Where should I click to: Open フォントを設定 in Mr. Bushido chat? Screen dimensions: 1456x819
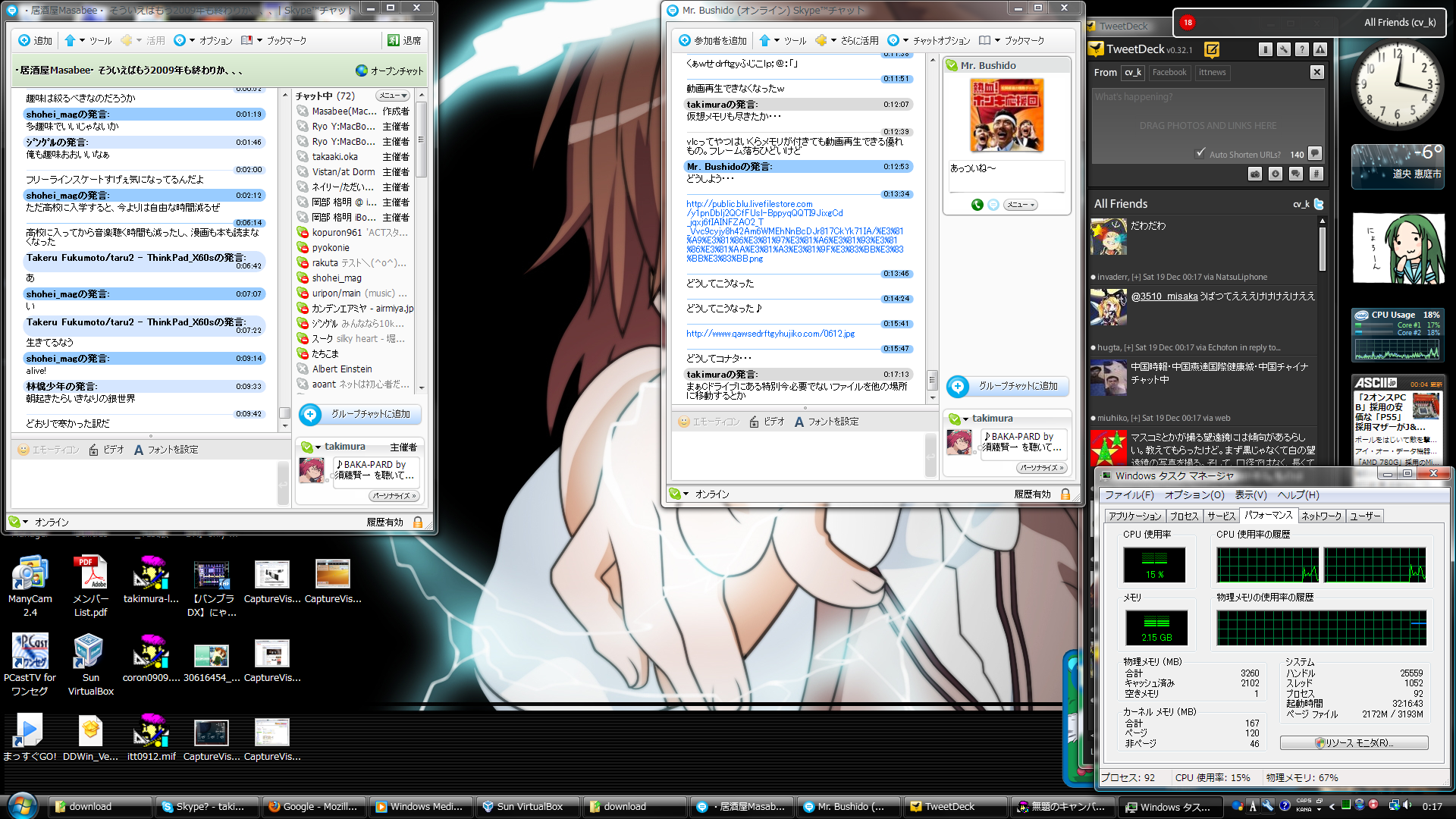click(827, 422)
